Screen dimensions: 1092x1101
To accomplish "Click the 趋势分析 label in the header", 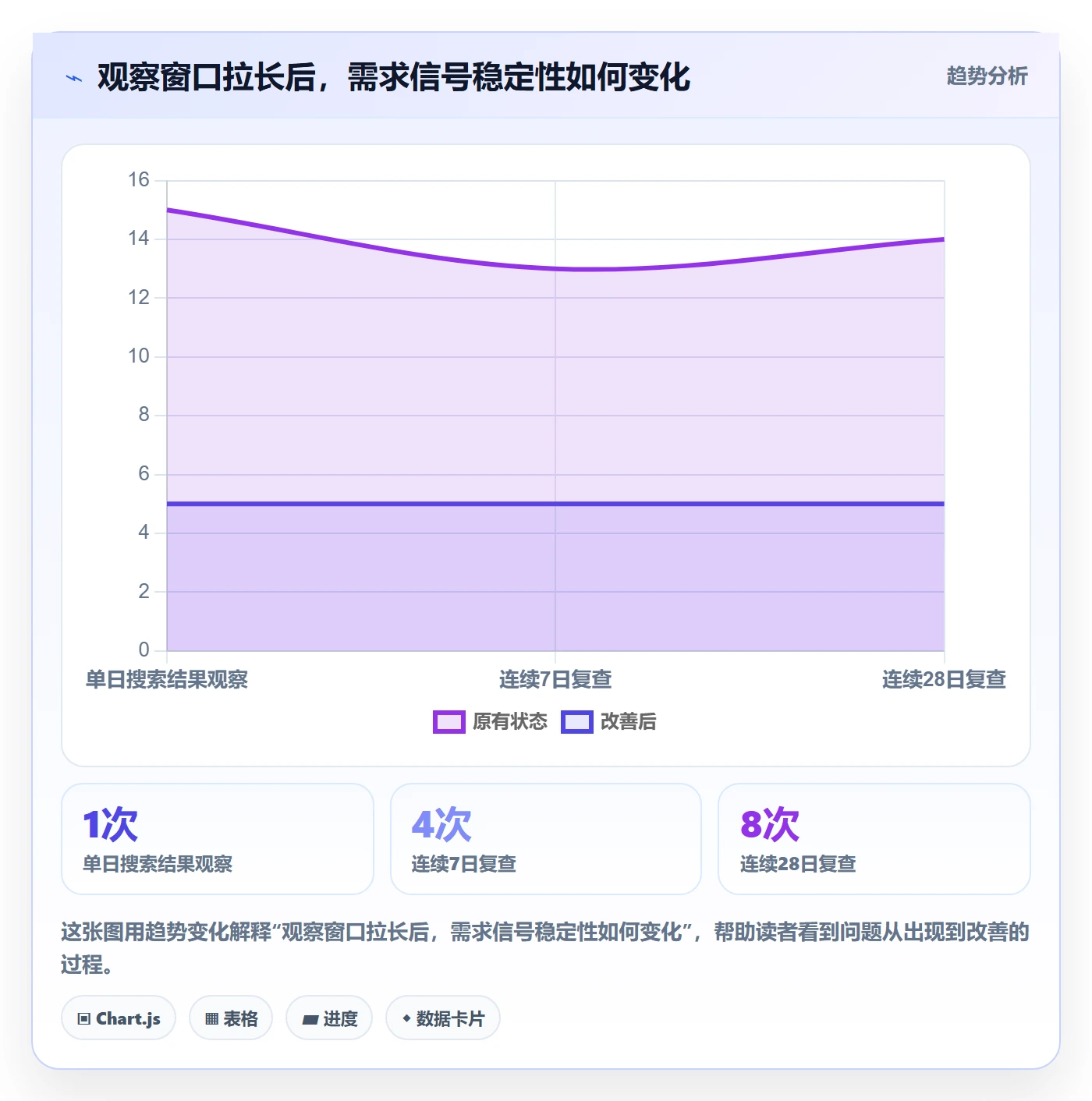I will [x=987, y=76].
